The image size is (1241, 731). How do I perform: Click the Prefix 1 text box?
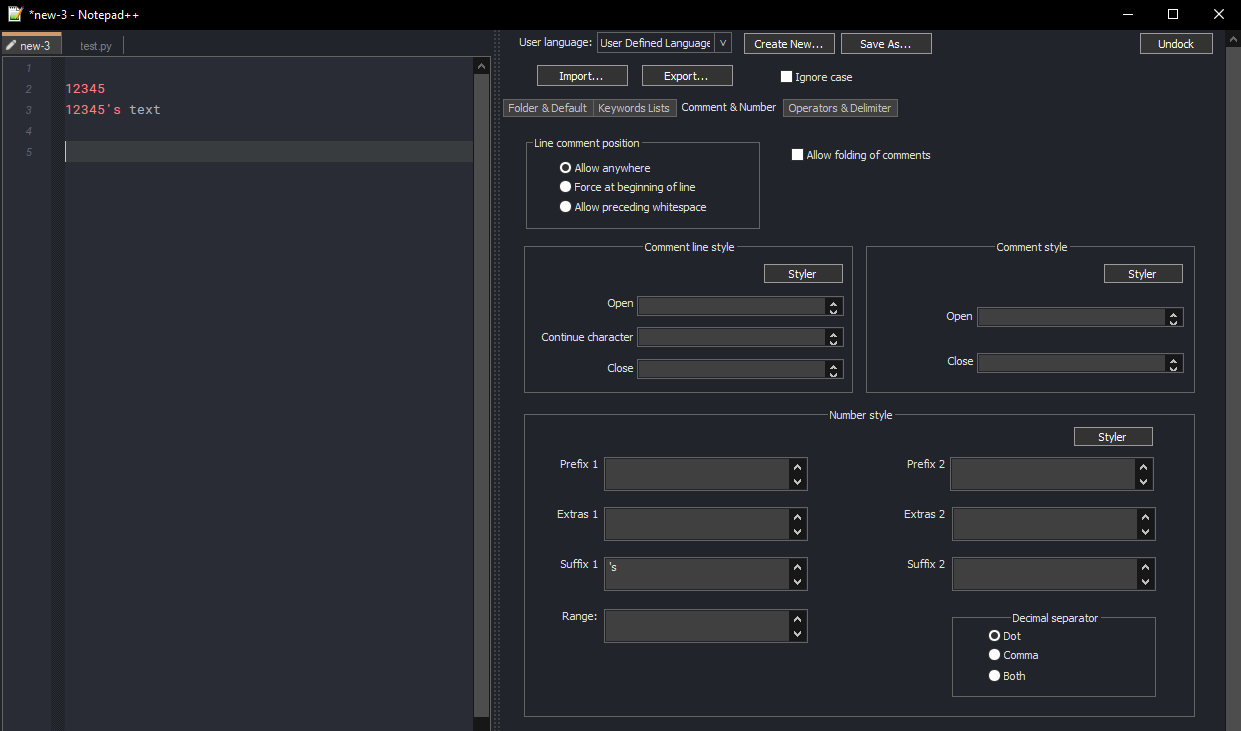(697, 474)
